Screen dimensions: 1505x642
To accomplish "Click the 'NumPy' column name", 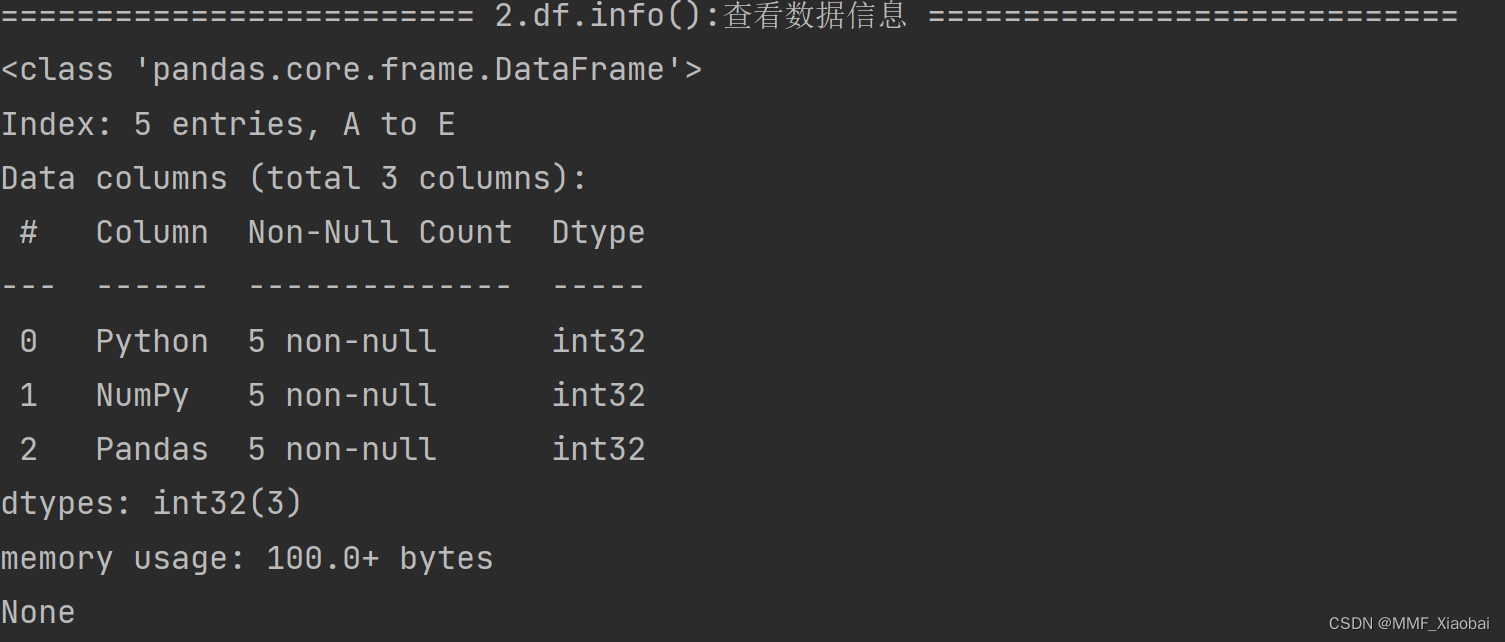I will tap(142, 396).
